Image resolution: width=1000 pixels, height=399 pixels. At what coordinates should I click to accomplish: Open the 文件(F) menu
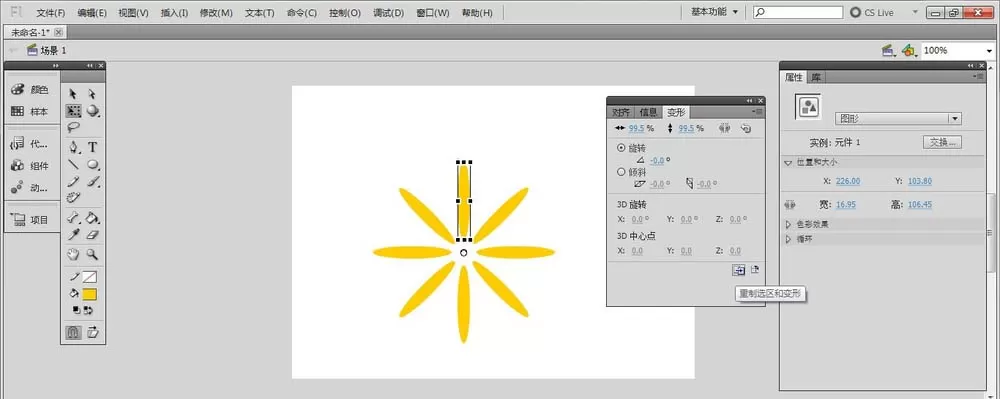pos(51,13)
